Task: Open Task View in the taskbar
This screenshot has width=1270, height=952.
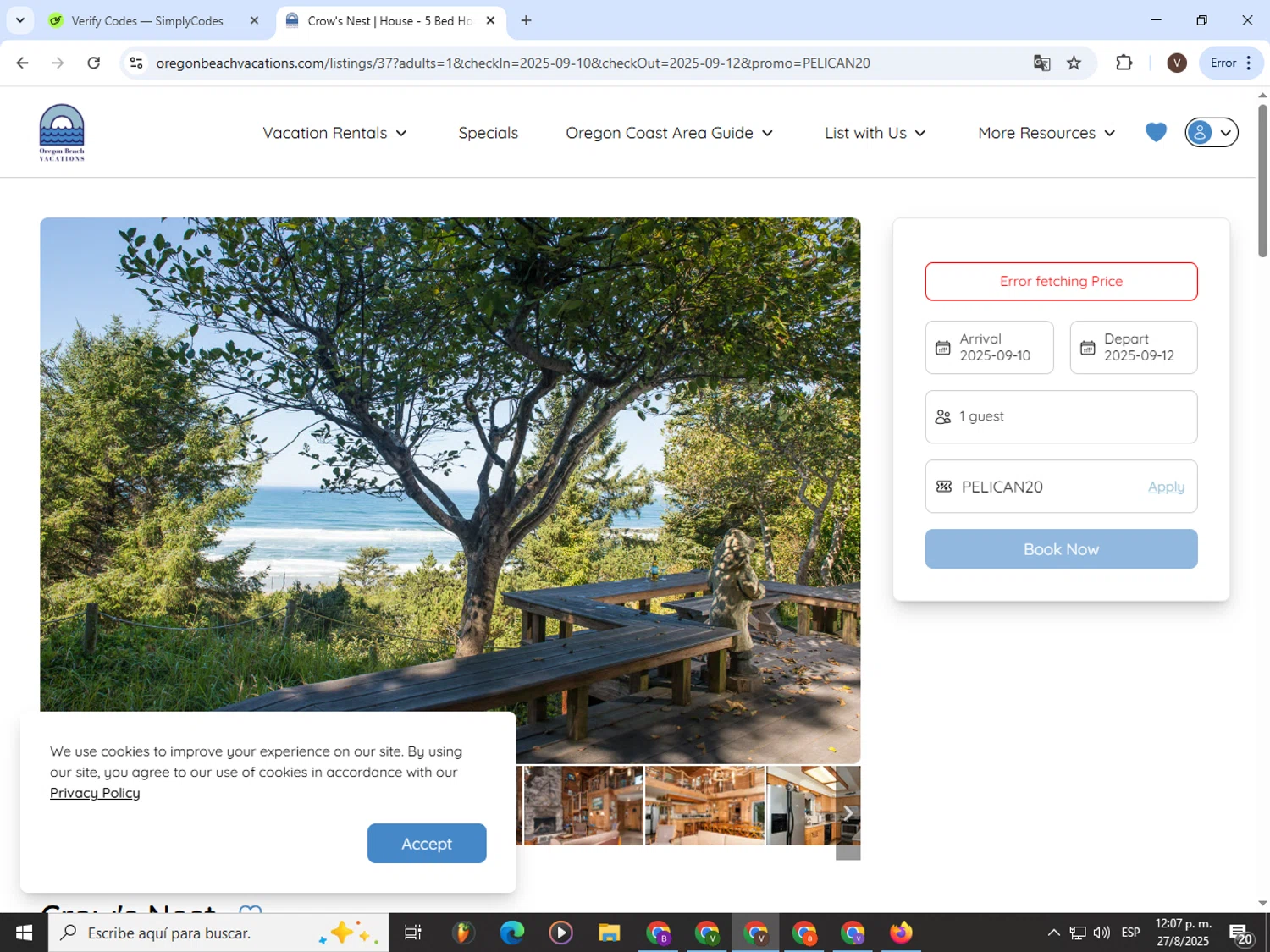Action: pos(412,933)
